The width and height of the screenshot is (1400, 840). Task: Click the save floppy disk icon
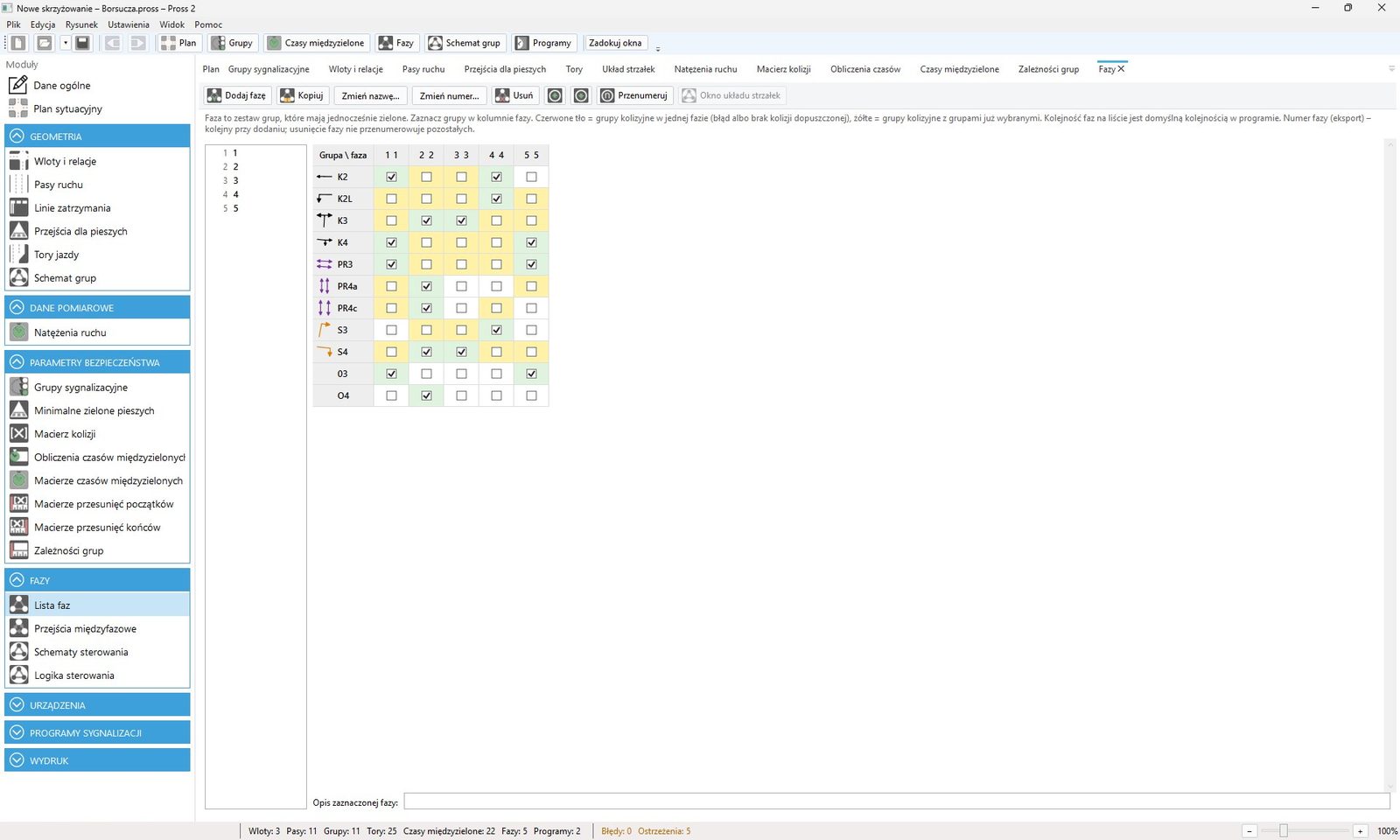[x=82, y=43]
